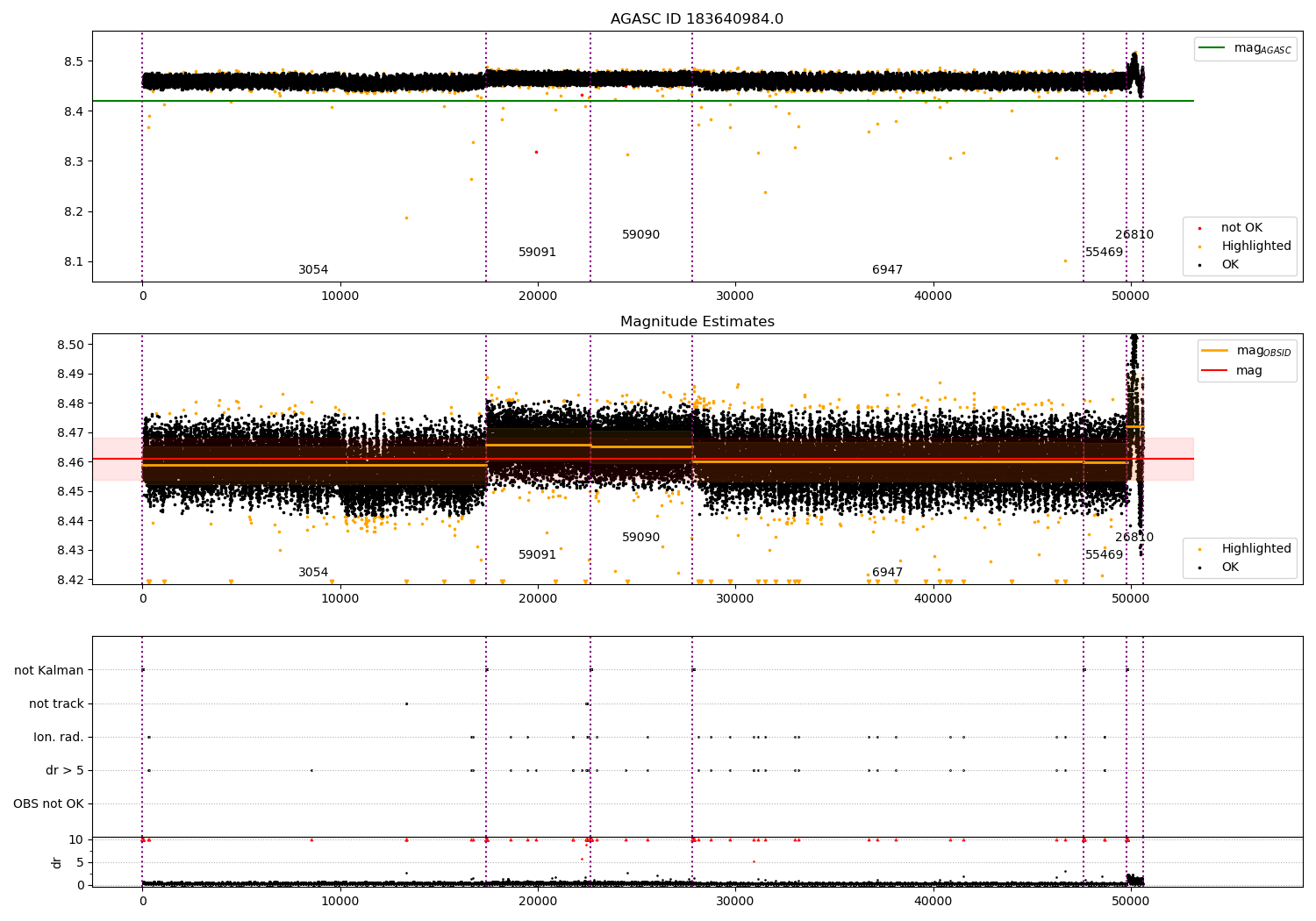Select the 8.50 y-axis tick label
Viewport: 1316px width, 921px height.
(x=69, y=345)
